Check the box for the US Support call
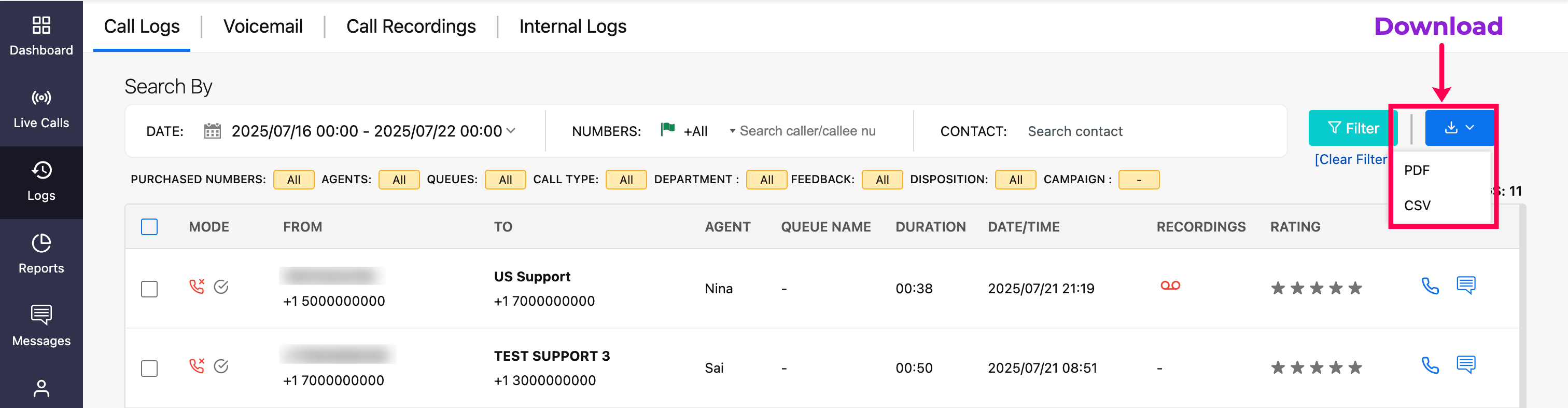This screenshot has height=408, width=1568. click(149, 289)
